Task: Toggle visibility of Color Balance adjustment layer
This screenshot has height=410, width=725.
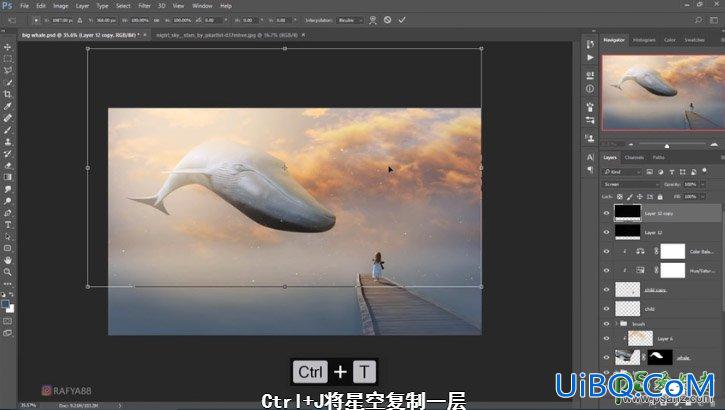Action: click(x=607, y=251)
